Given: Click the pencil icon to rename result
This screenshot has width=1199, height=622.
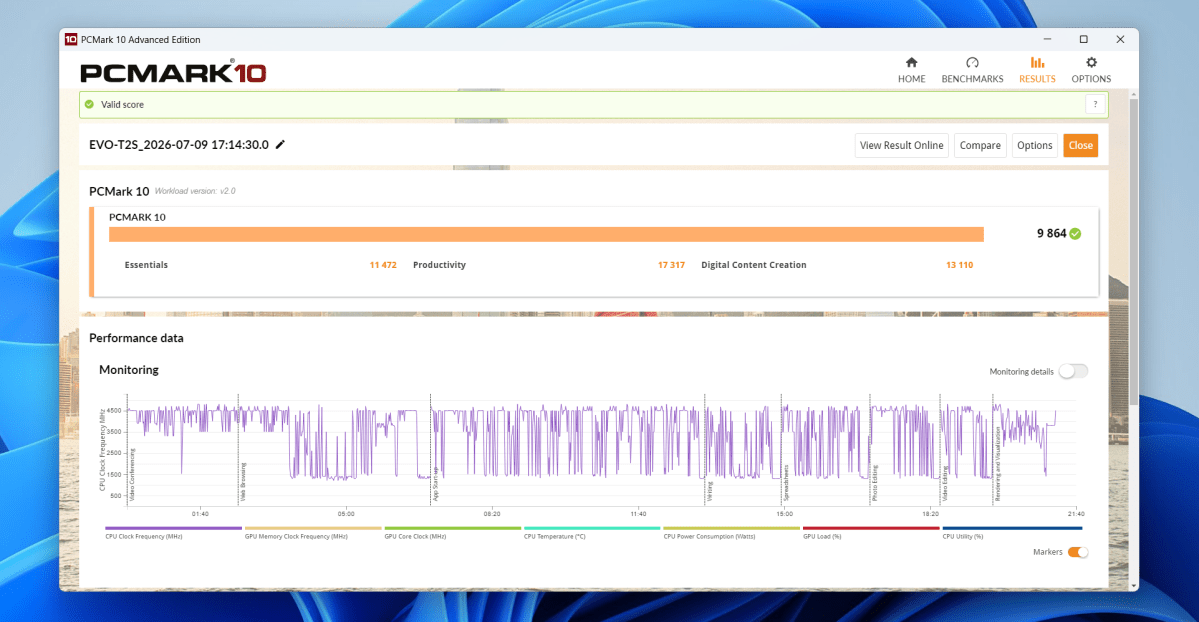Looking at the screenshot, I should pos(281,145).
